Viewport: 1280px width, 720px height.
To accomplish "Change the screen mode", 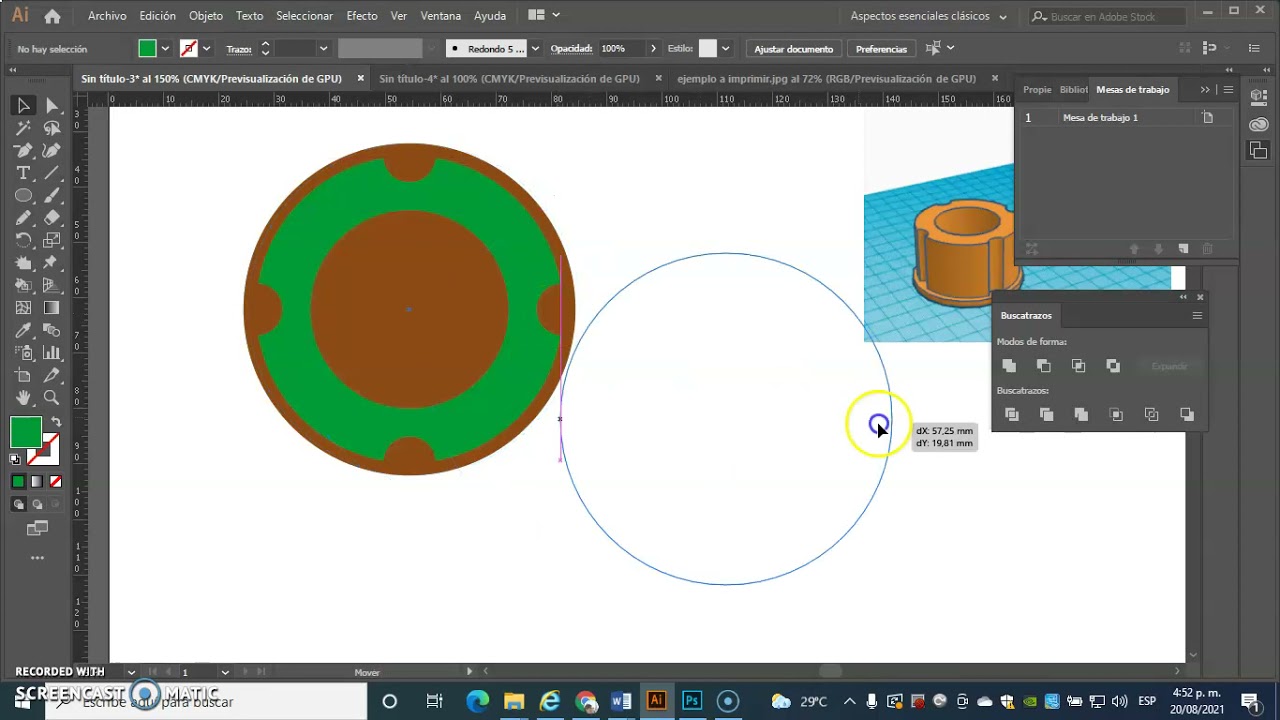I will coord(37,528).
